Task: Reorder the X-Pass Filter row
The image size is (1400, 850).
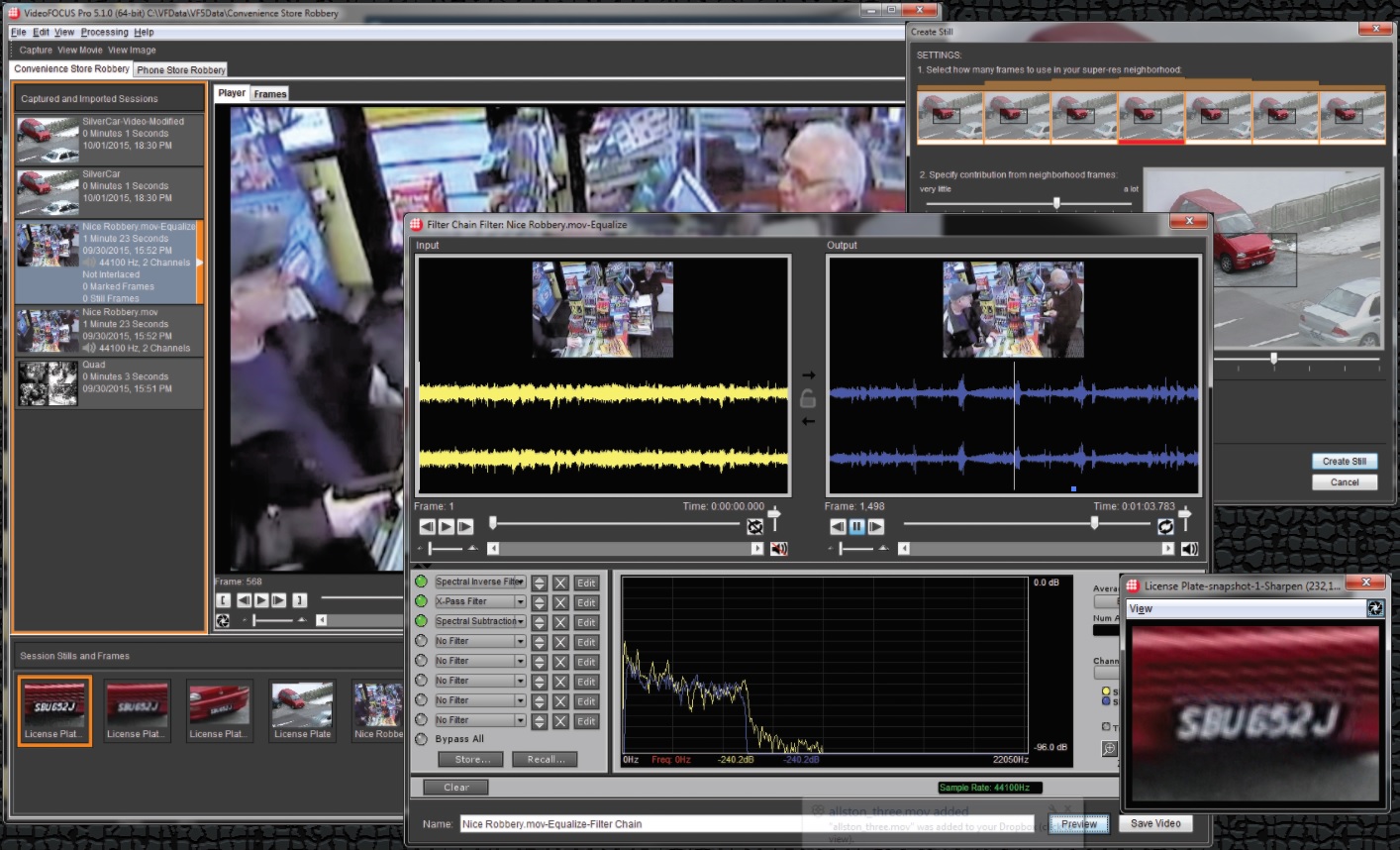Action: [540, 602]
